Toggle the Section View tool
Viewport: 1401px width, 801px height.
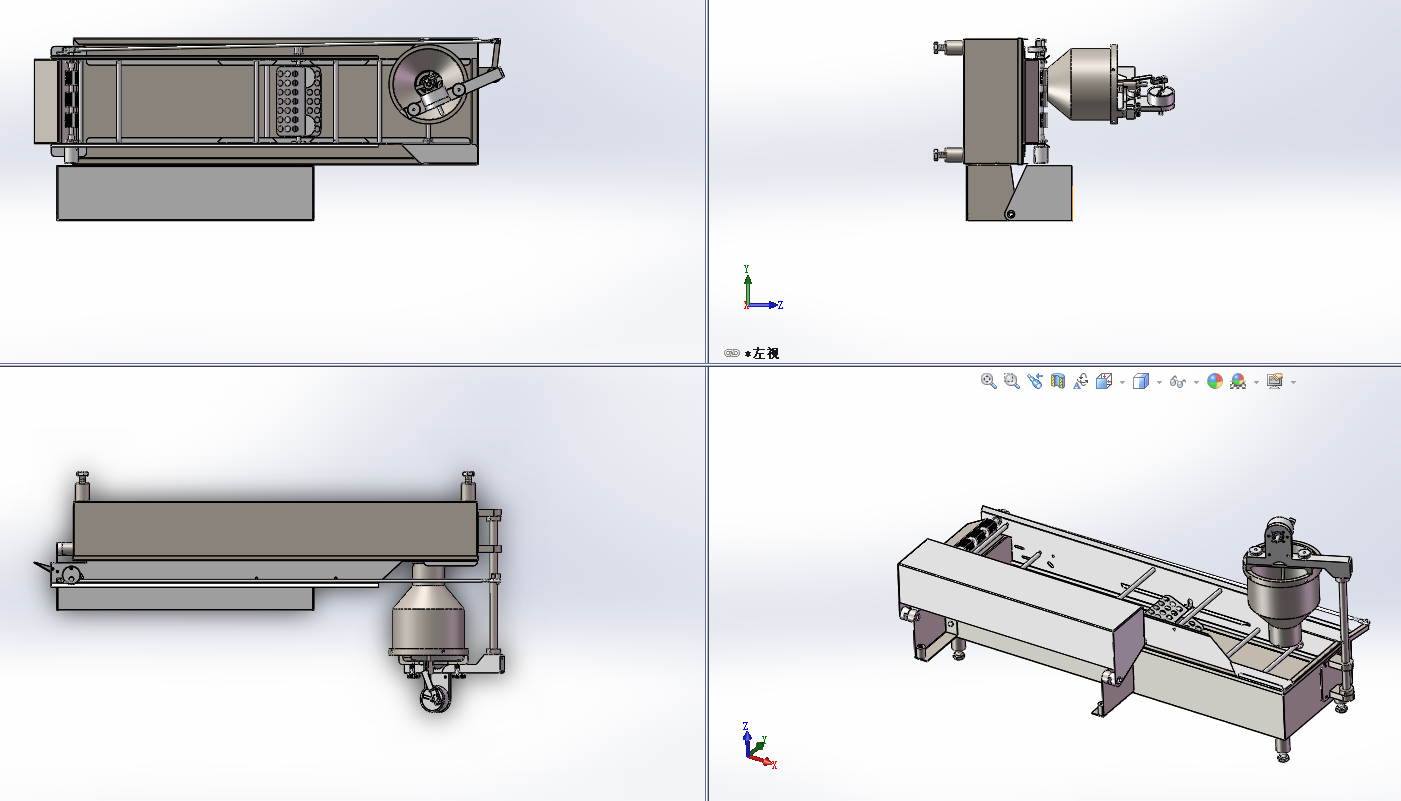coord(1057,381)
